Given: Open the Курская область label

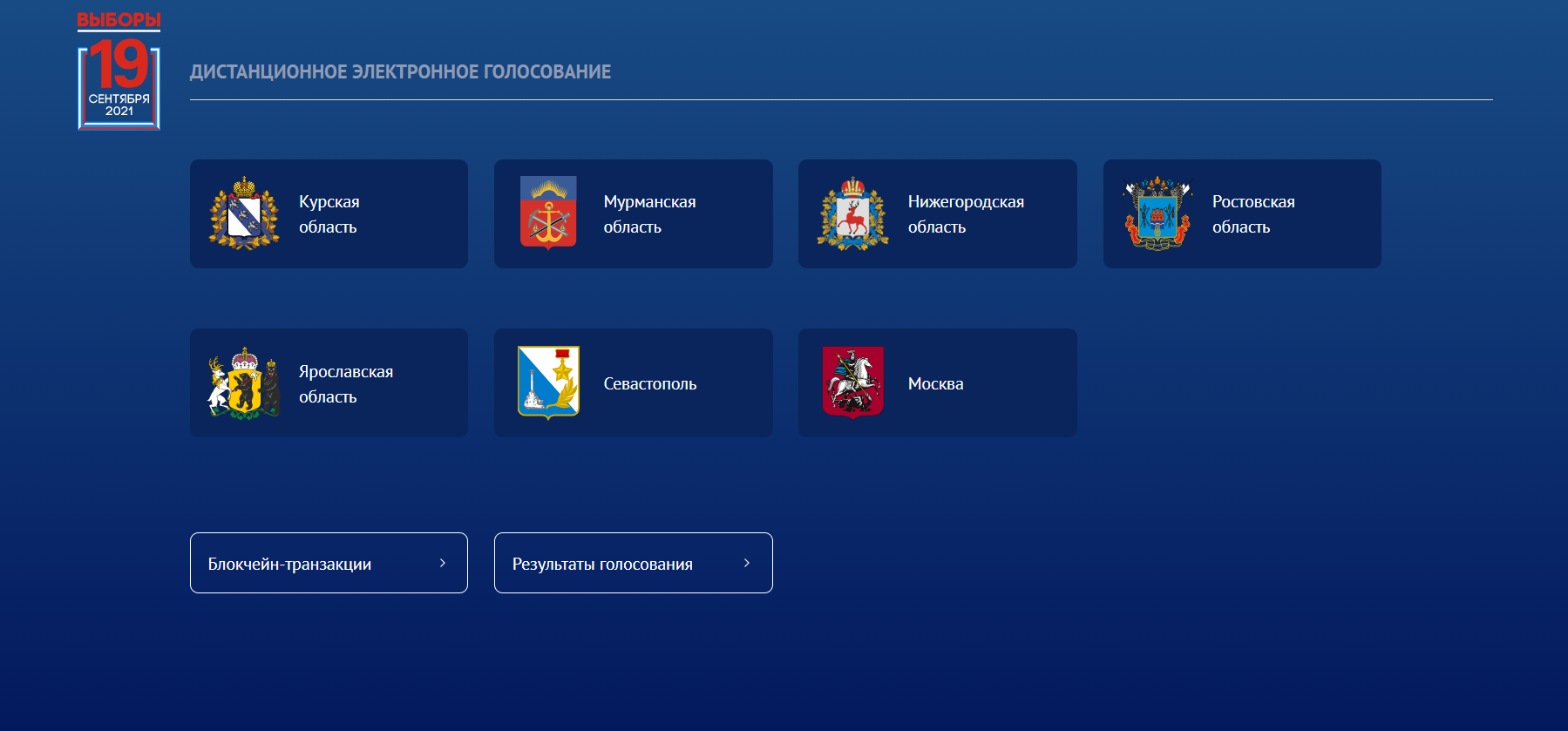Looking at the screenshot, I should [x=329, y=214].
